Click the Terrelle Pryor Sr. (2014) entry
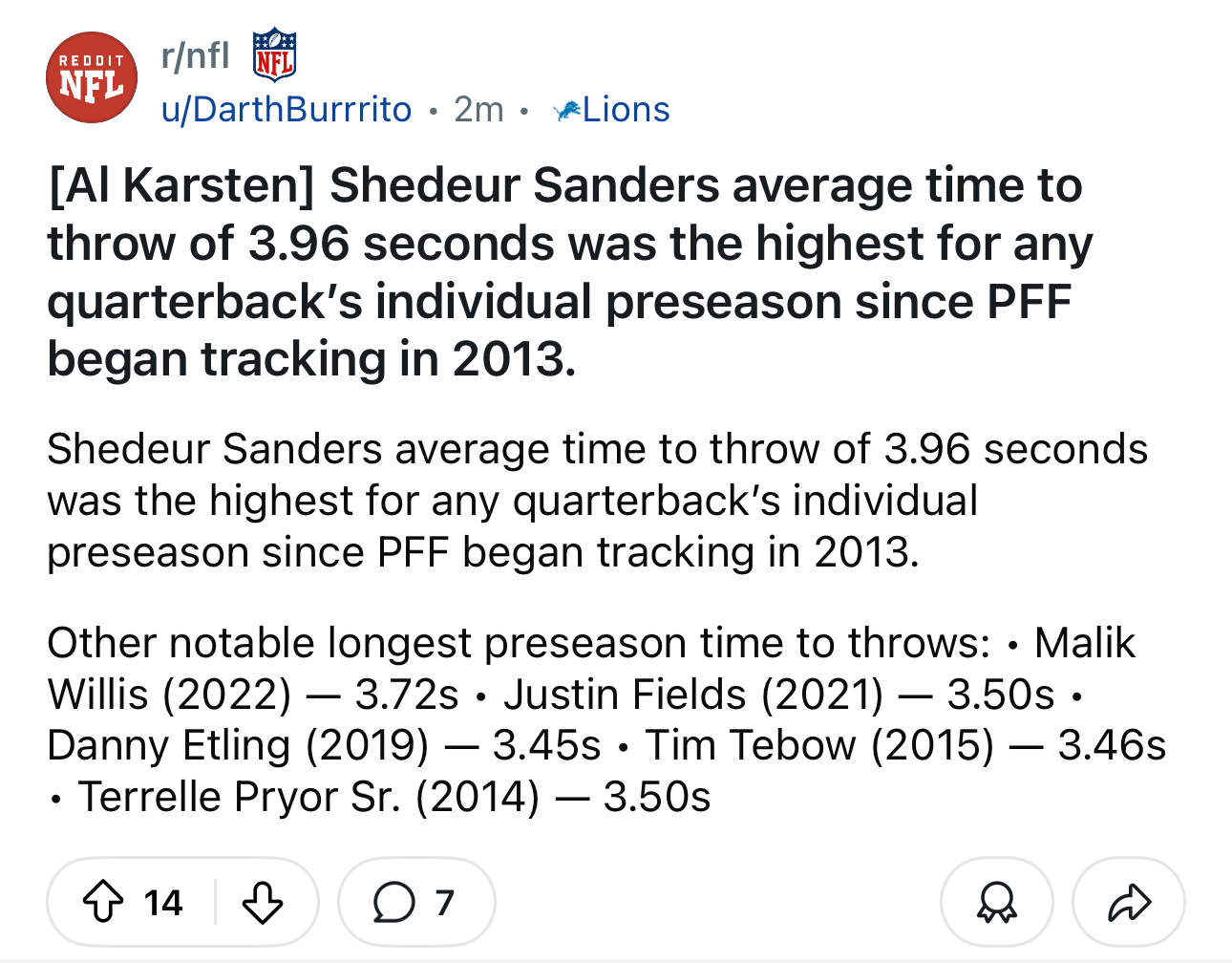This screenshot has width=1232, height=963. tap(394, 797)
